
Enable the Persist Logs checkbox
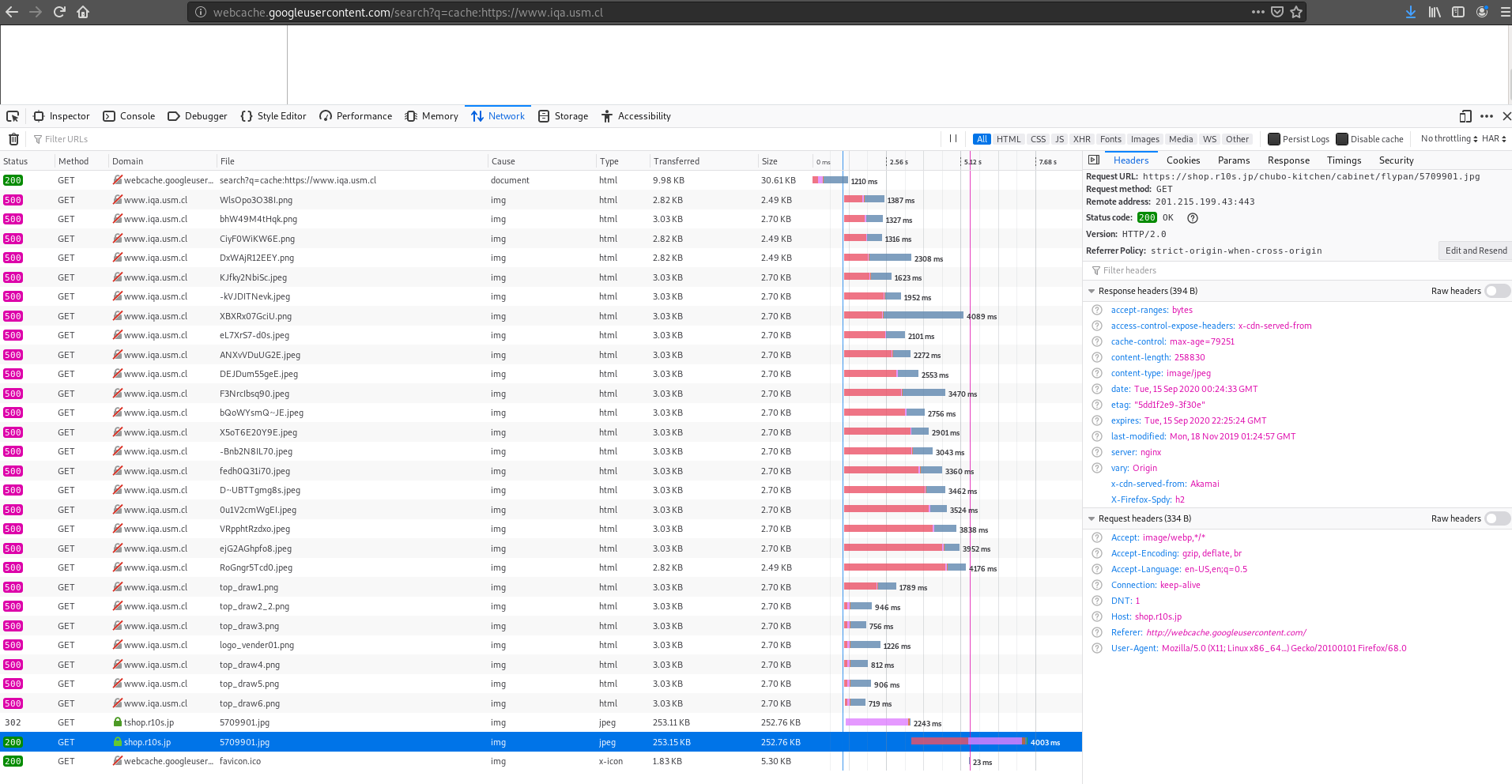point(1273,139)
